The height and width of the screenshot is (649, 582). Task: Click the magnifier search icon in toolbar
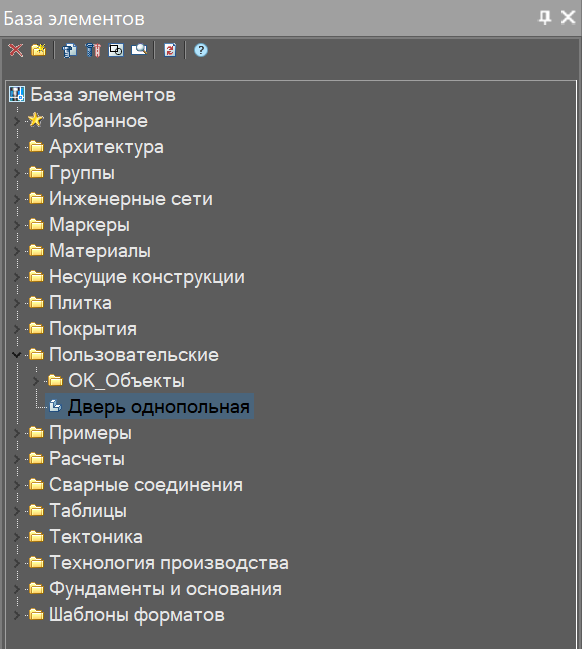139,50
